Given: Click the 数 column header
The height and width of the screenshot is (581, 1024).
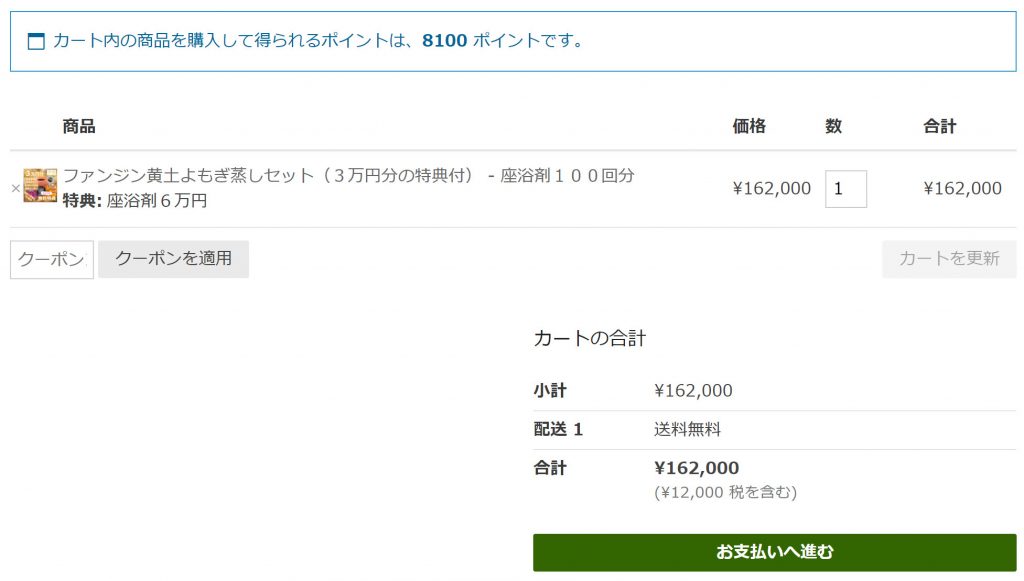Looking at the screenshot, I should click(833, 126).
